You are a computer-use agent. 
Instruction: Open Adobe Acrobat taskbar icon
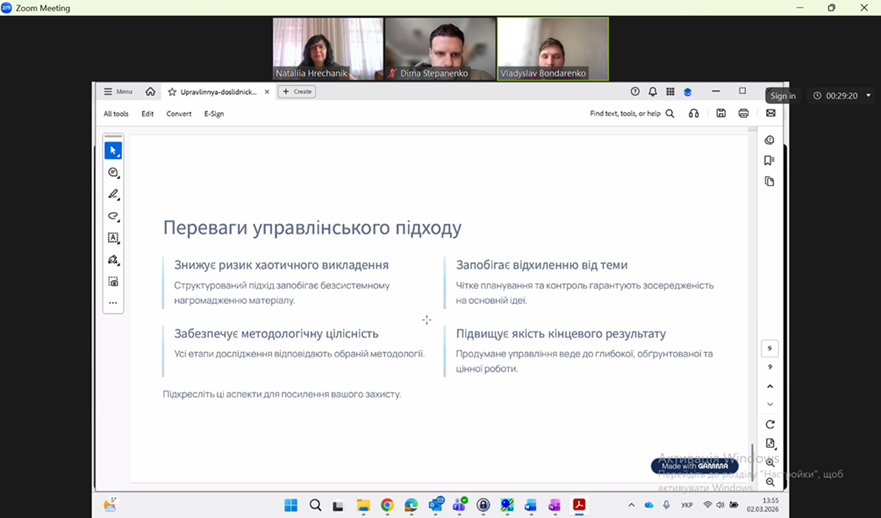[579, 505]
